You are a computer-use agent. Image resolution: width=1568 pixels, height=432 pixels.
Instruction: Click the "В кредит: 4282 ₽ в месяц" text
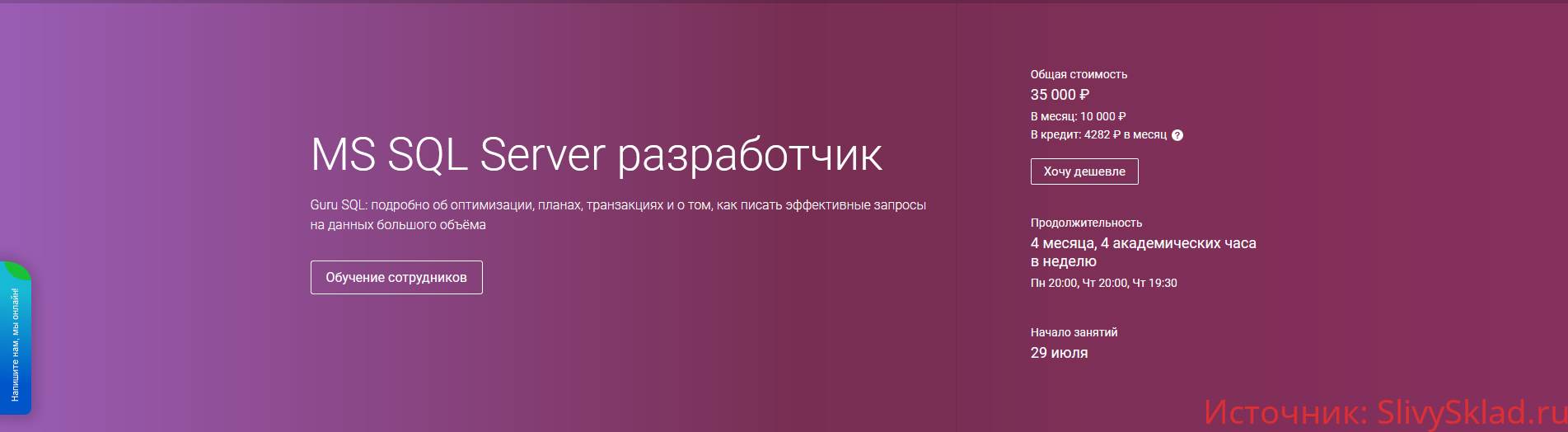click(x=1098, y=134)
